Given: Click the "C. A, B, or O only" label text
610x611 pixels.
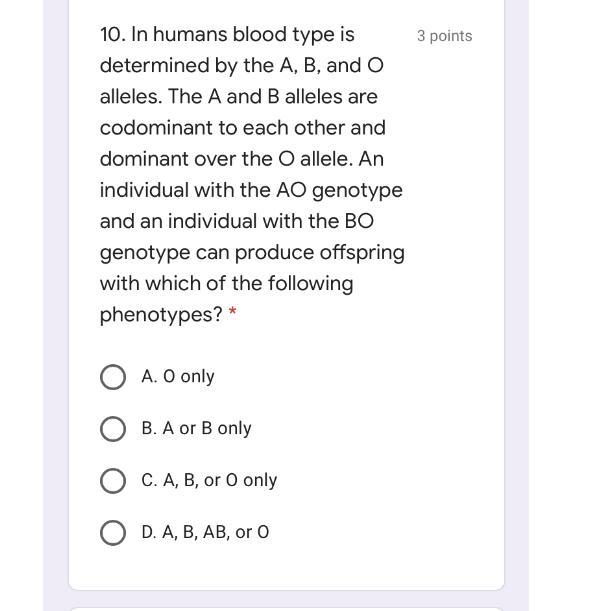Looking at the screenshot, I should [x=209, y=481].
